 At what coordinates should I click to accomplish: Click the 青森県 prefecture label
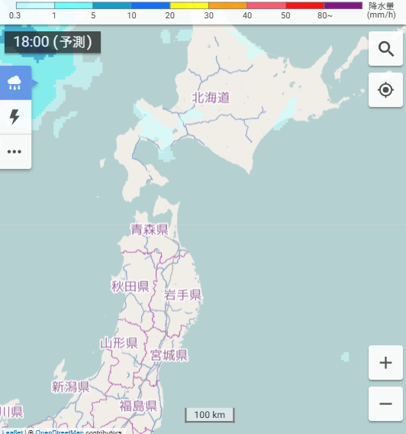pyautogui.click(x=149, y=229)
